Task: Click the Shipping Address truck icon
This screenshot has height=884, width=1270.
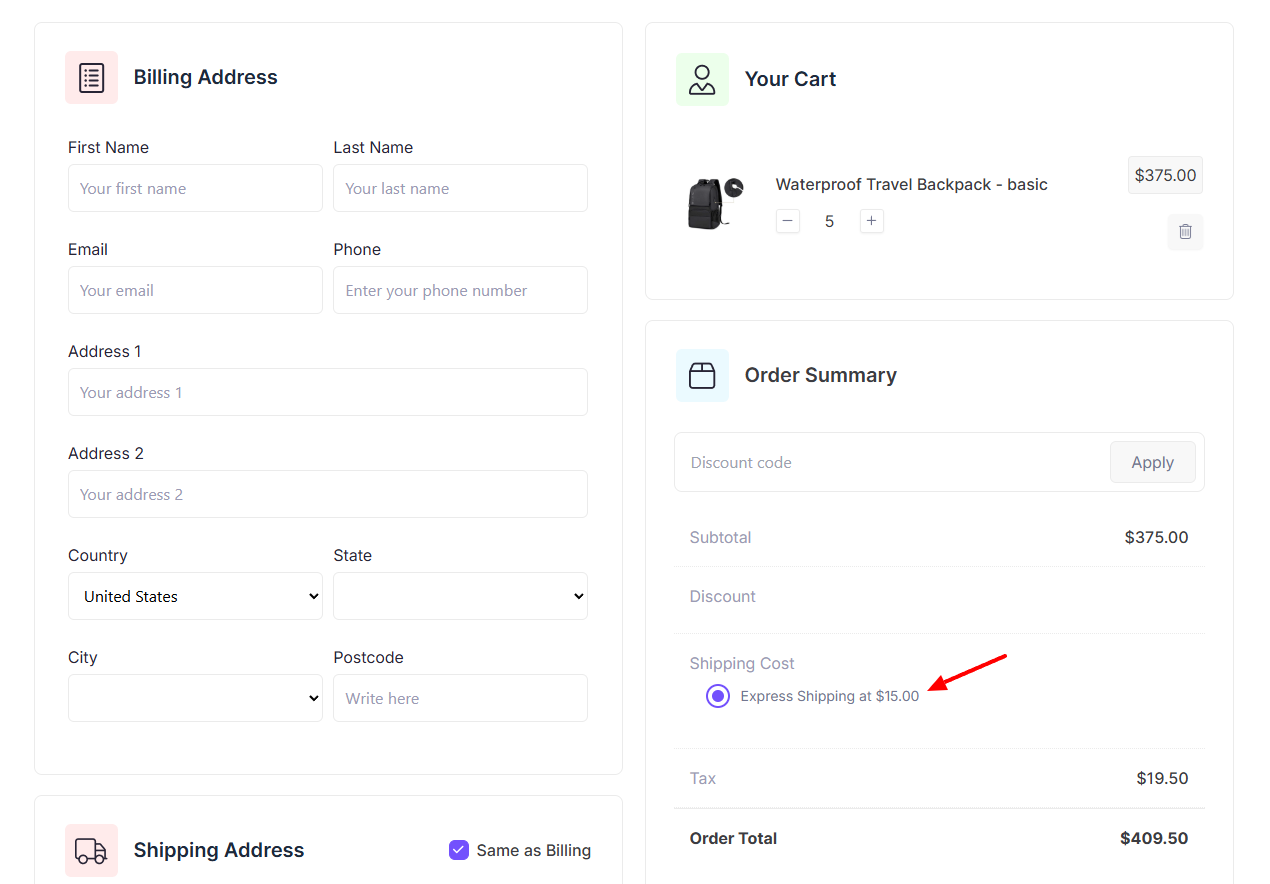Action: (91, 850)
